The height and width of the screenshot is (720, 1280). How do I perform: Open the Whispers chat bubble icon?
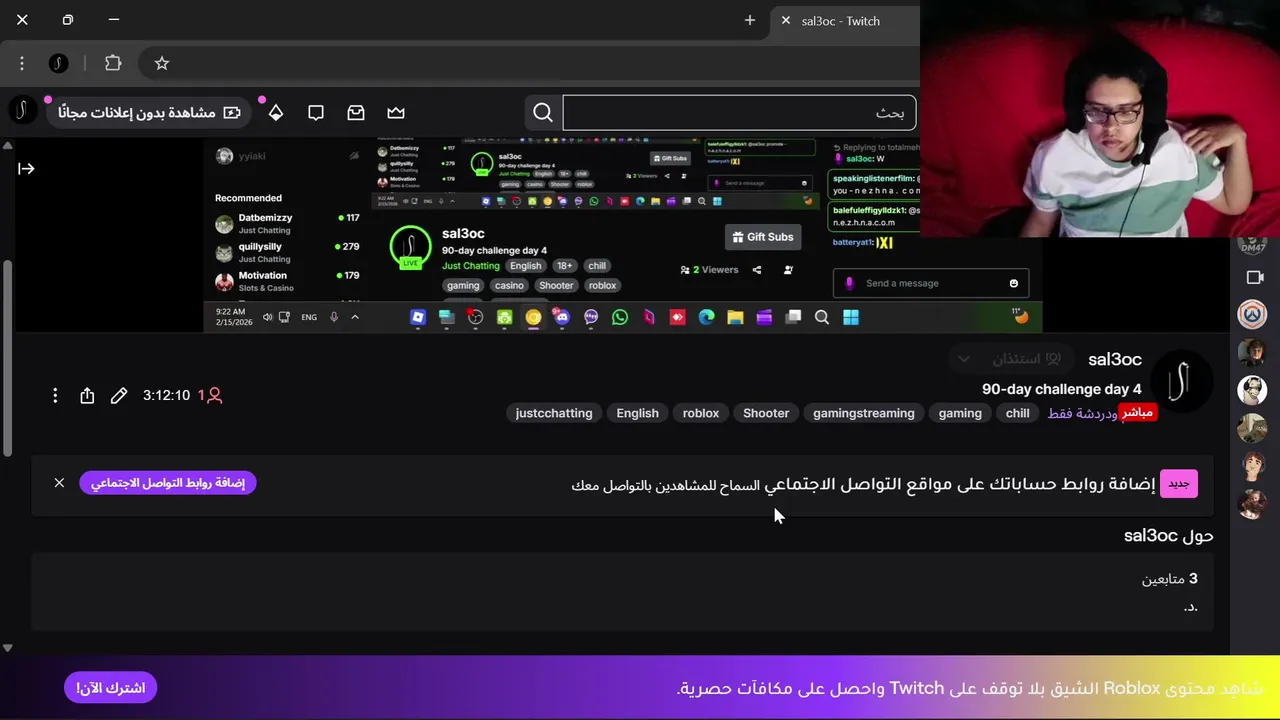316,113
